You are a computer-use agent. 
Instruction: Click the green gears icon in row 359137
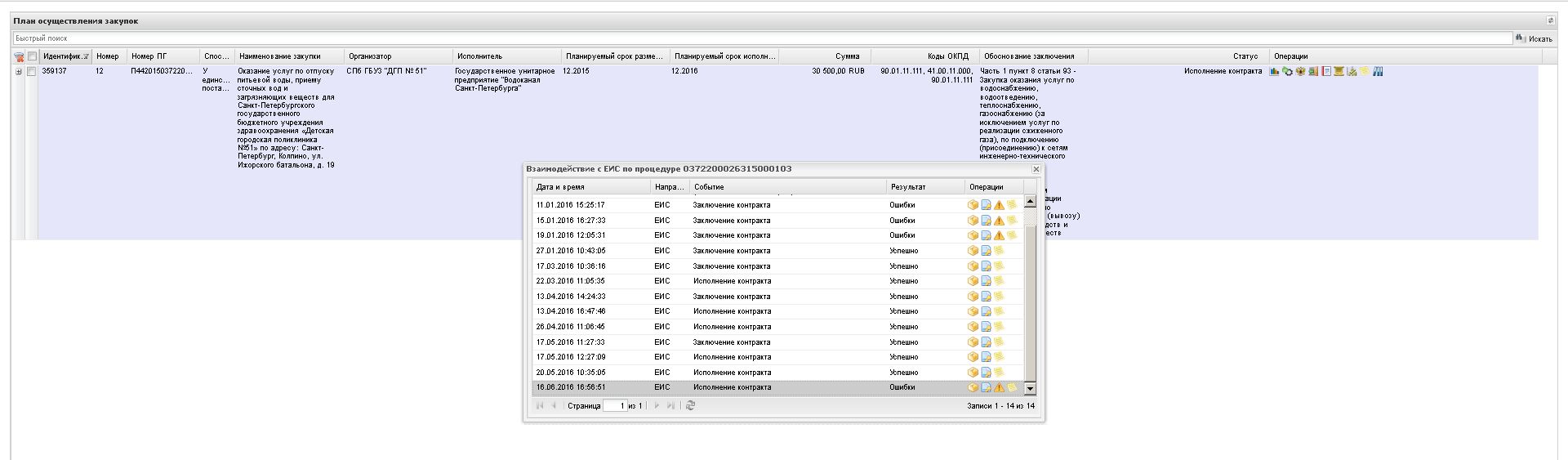point(1287,71)
